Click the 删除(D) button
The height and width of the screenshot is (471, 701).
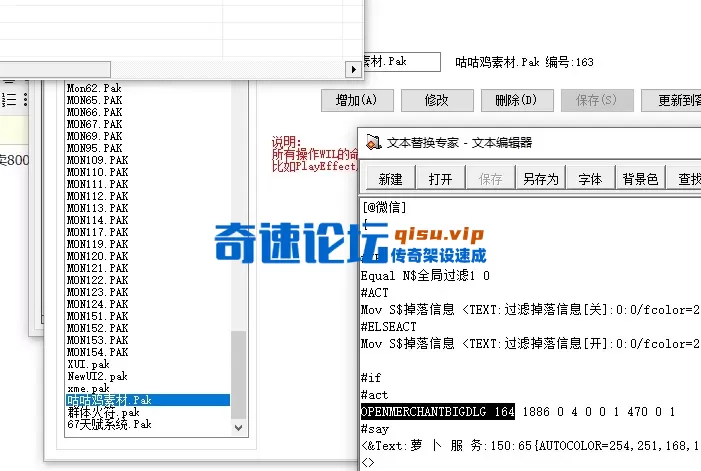(517, 100)
